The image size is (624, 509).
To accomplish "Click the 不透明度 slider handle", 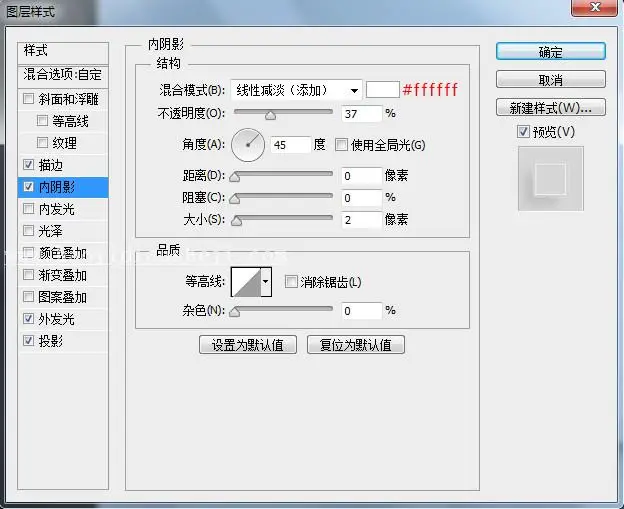I will point(271,115).
